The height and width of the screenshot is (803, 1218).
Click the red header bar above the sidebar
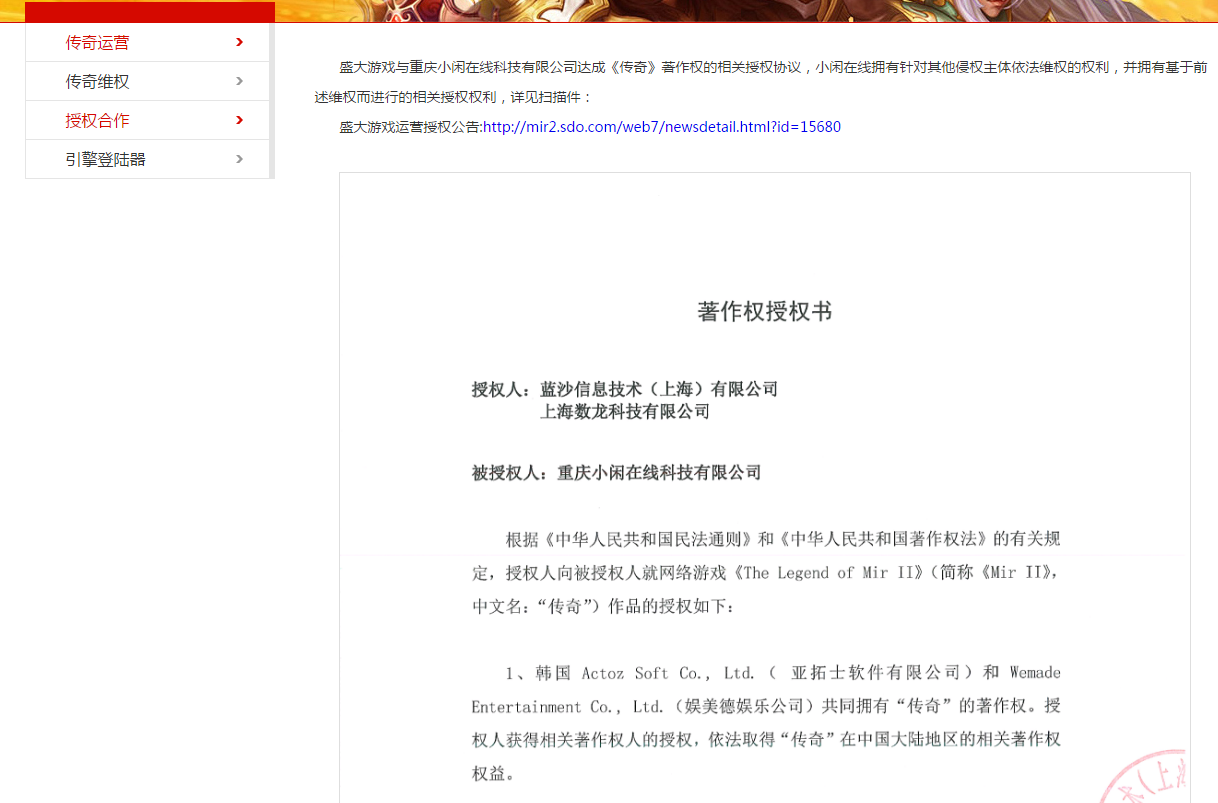(x=149, y=11)
